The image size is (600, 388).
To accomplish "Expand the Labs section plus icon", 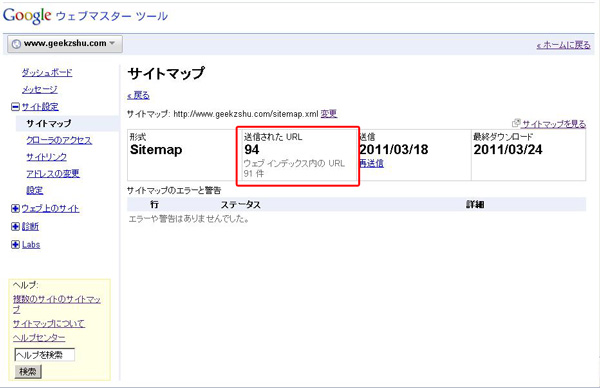I will (x=15, y=245).
